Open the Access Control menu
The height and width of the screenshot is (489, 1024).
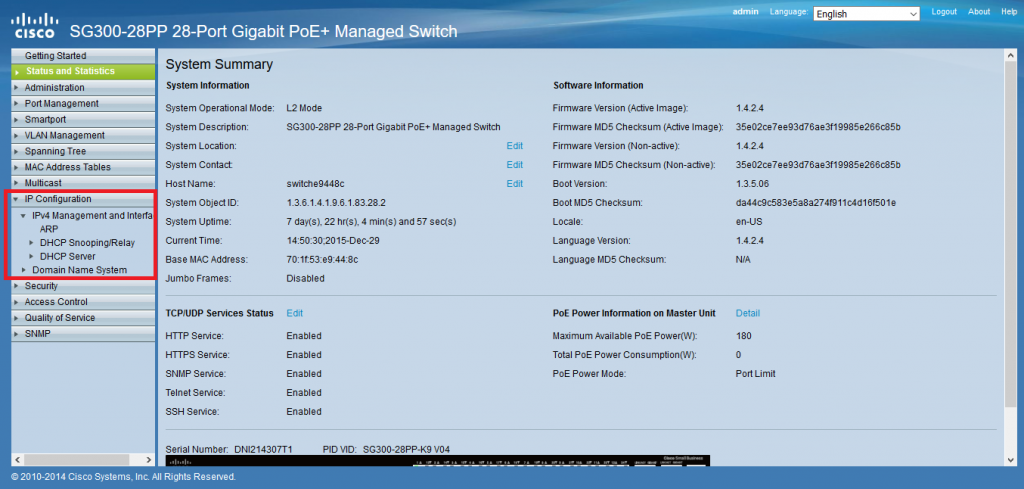click(x=84, y=302)
